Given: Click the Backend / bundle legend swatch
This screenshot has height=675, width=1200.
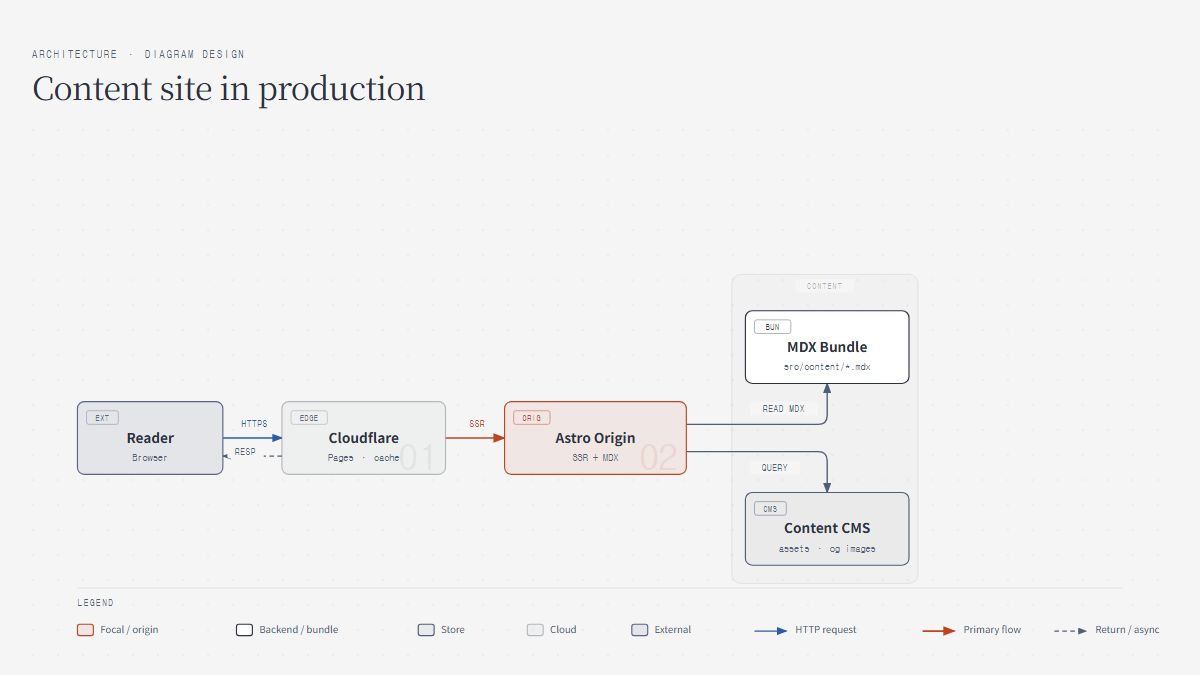Looking at the screenshot, I should click(x=244, y=630).
